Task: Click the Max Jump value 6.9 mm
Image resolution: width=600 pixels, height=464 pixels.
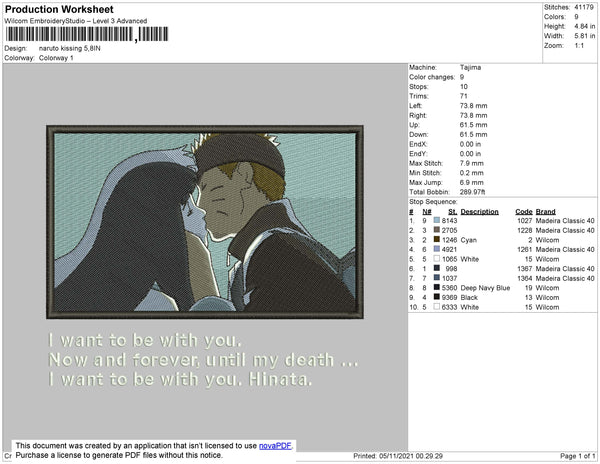Action: coord(471,182)
